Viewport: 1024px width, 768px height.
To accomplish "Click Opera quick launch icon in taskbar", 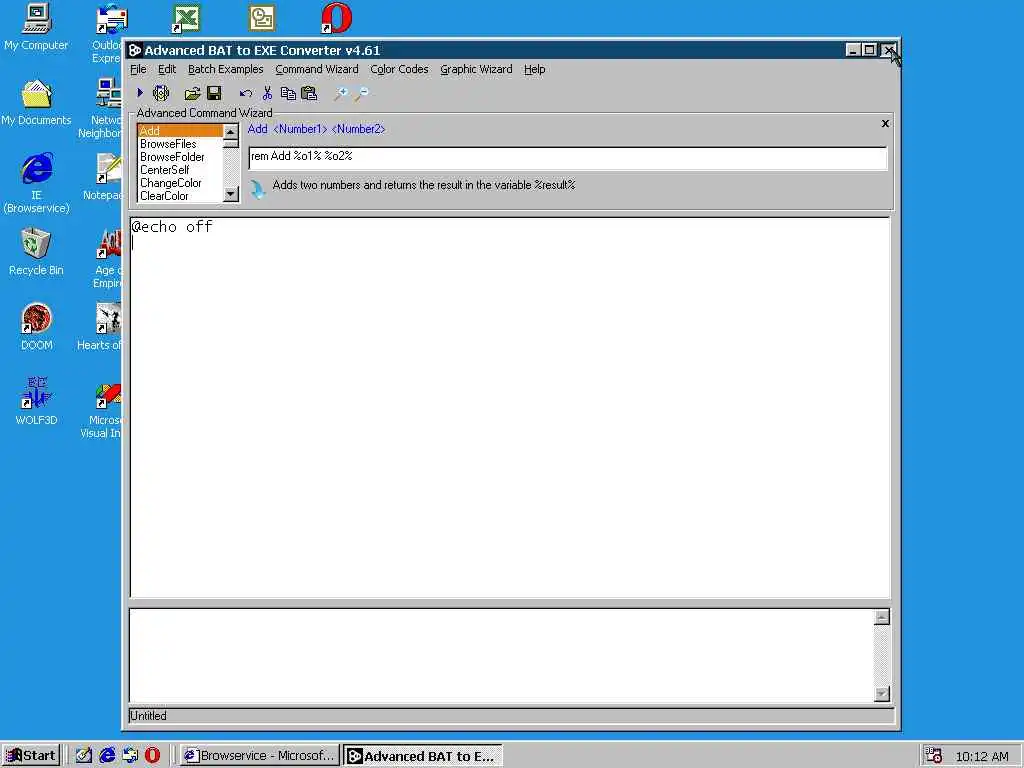I will click(152, 756).
